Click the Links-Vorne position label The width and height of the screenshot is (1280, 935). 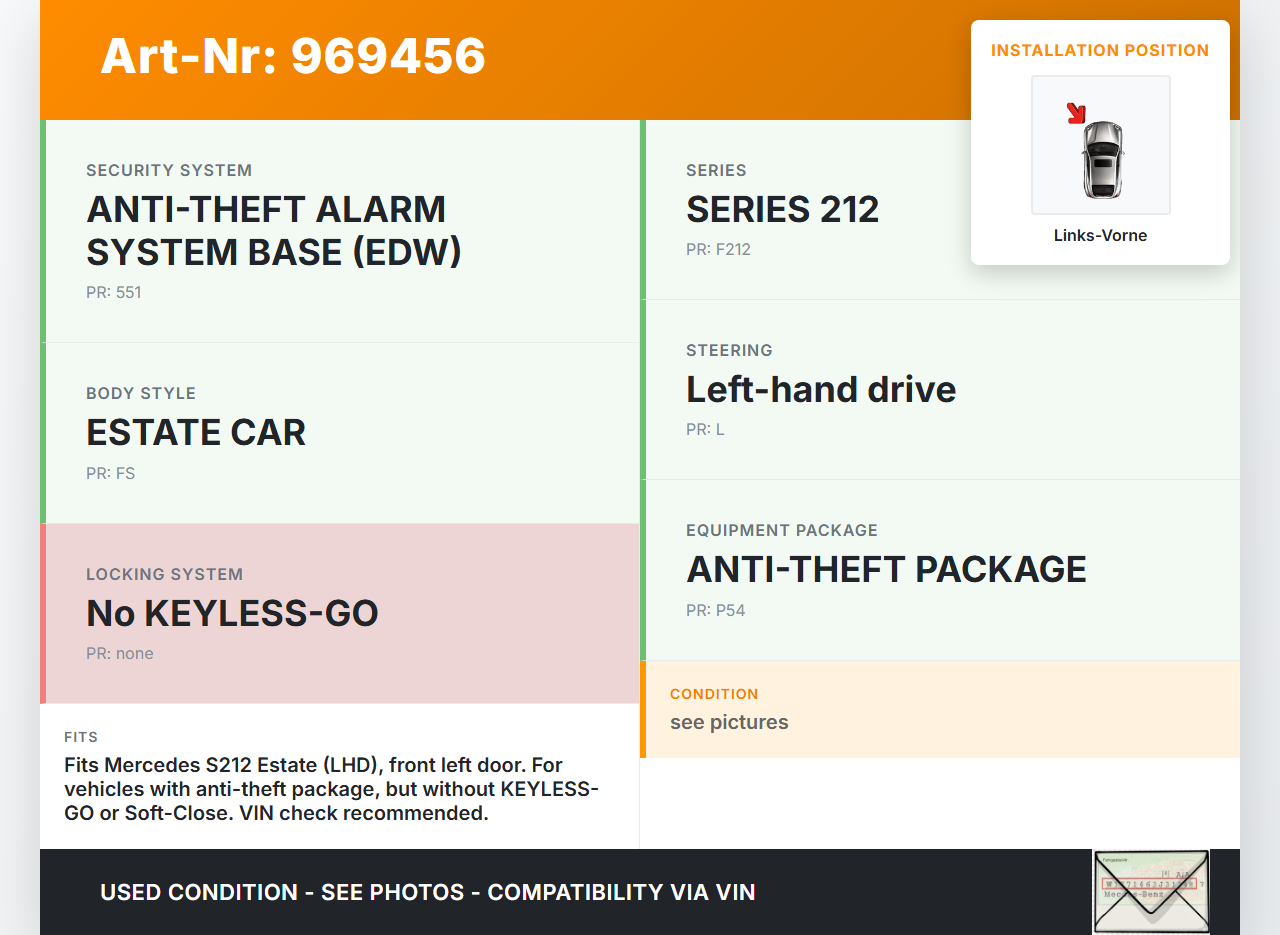coord(1100,236)
